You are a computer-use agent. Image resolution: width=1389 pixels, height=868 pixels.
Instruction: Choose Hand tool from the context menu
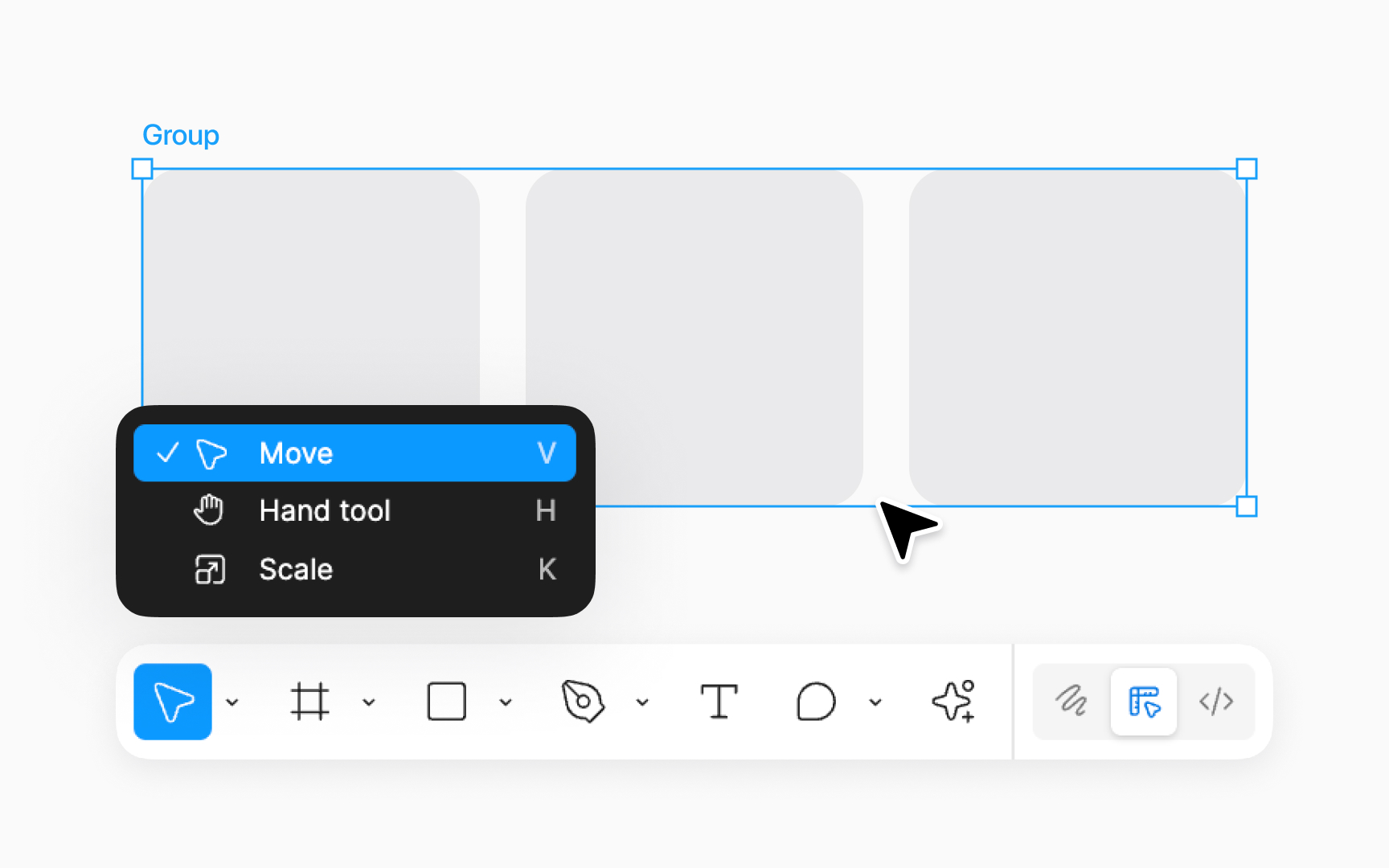325,510
